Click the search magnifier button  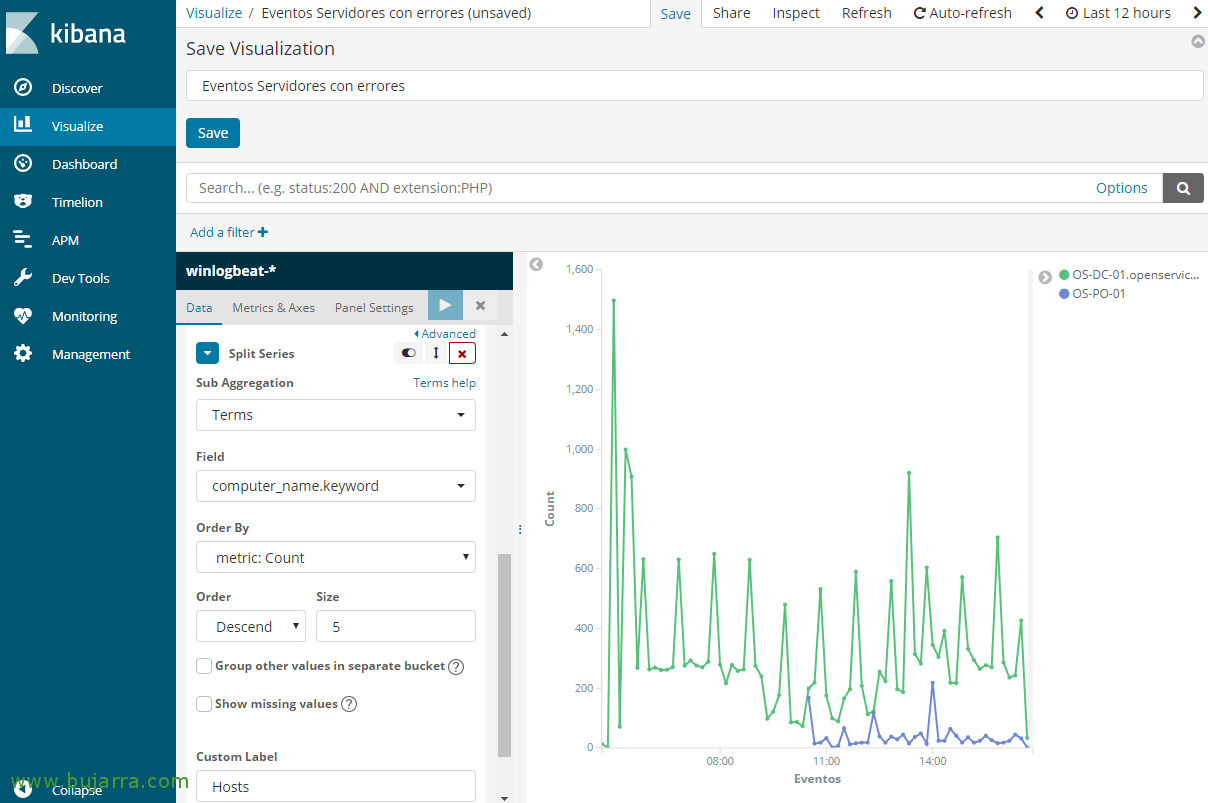coord(1183,188)
